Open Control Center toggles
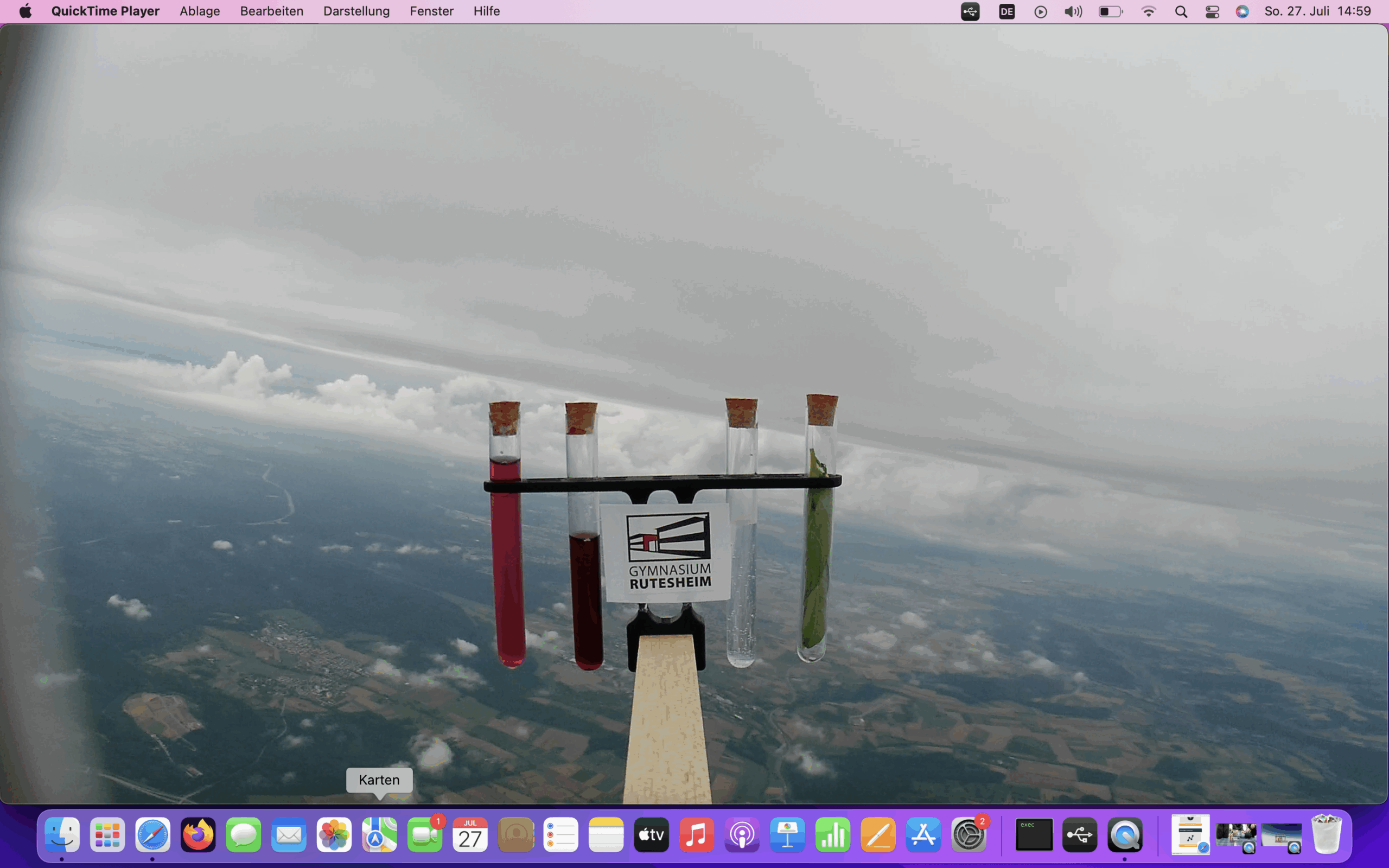This screenshot has height=868, width=1389. [1212, 11]
